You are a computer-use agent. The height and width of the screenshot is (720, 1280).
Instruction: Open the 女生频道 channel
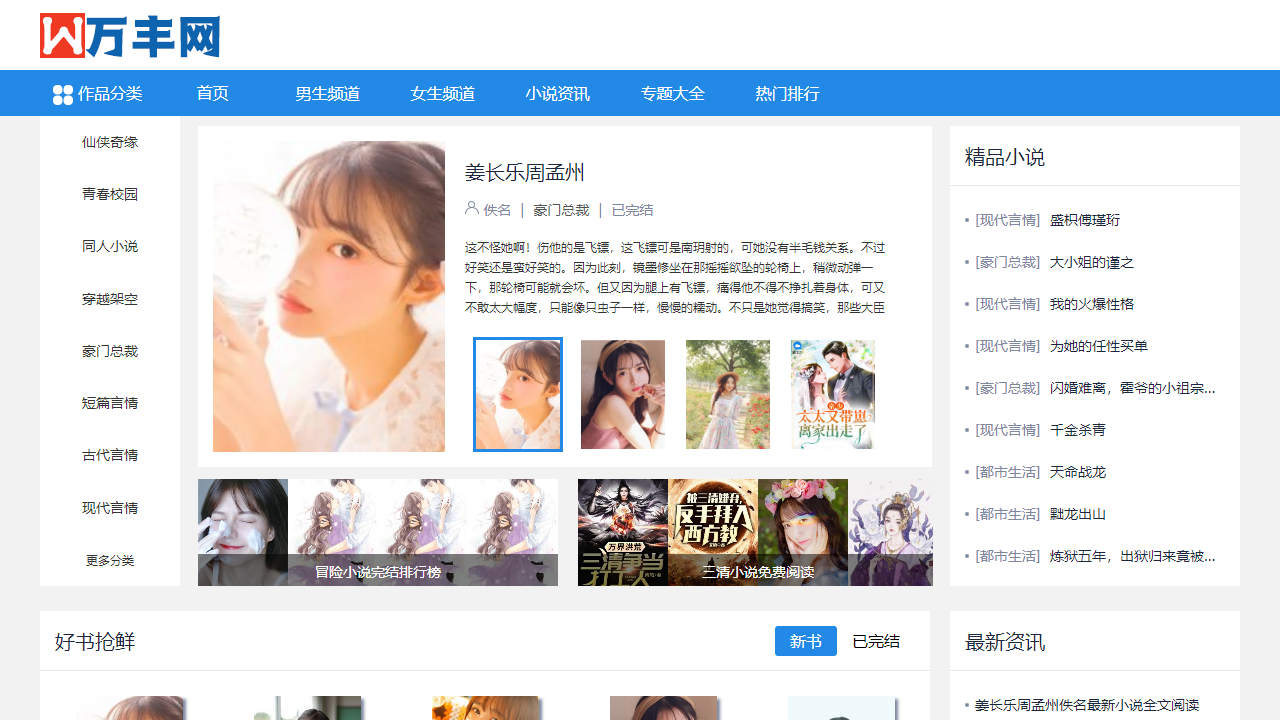click(x=443, y=94)
